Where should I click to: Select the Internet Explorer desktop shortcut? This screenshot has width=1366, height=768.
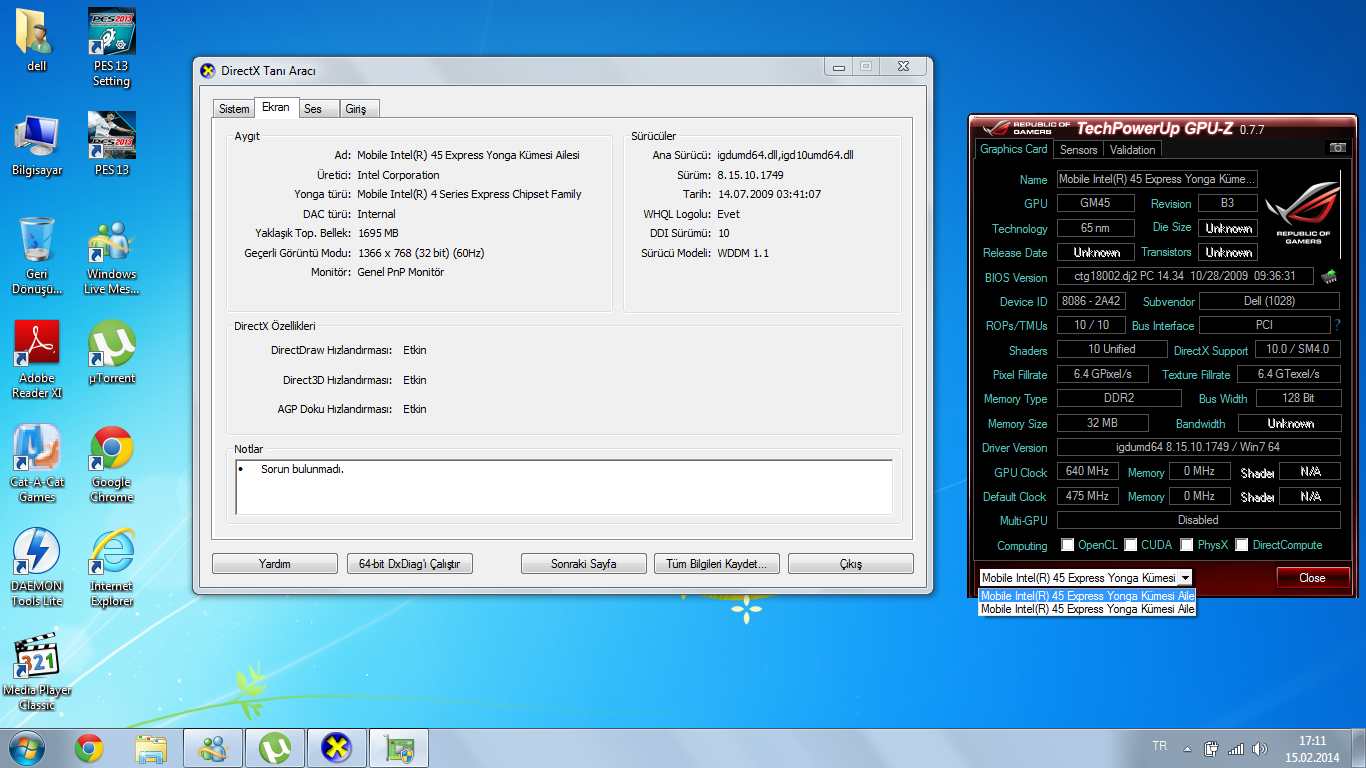tap(111, 567)
